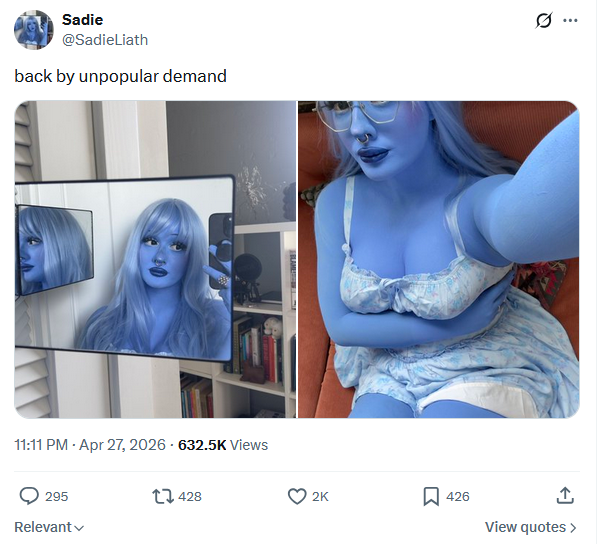Screen dimensions: 597x544
Task: Open the three-dot more options menu
Action: click(570, 21)
